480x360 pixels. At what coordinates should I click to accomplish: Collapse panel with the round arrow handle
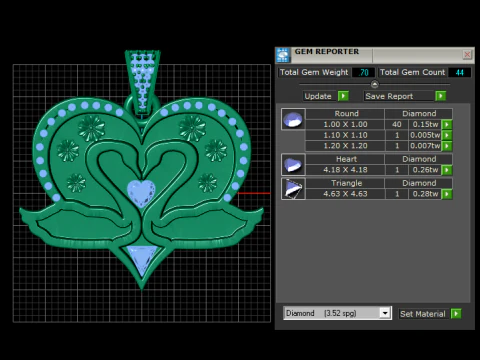tap(374, 84)
